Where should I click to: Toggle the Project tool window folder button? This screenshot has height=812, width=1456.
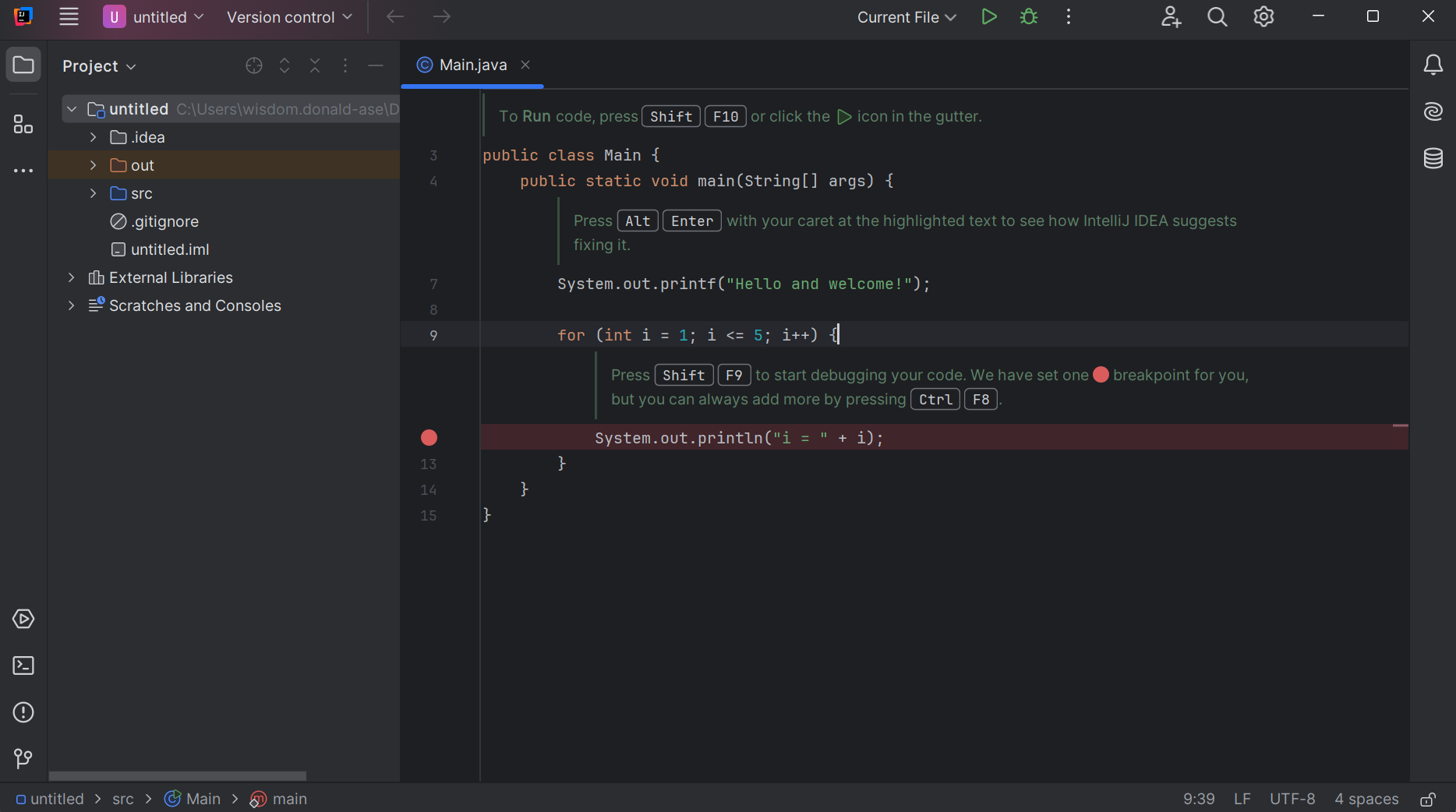[x=23, y=65]
